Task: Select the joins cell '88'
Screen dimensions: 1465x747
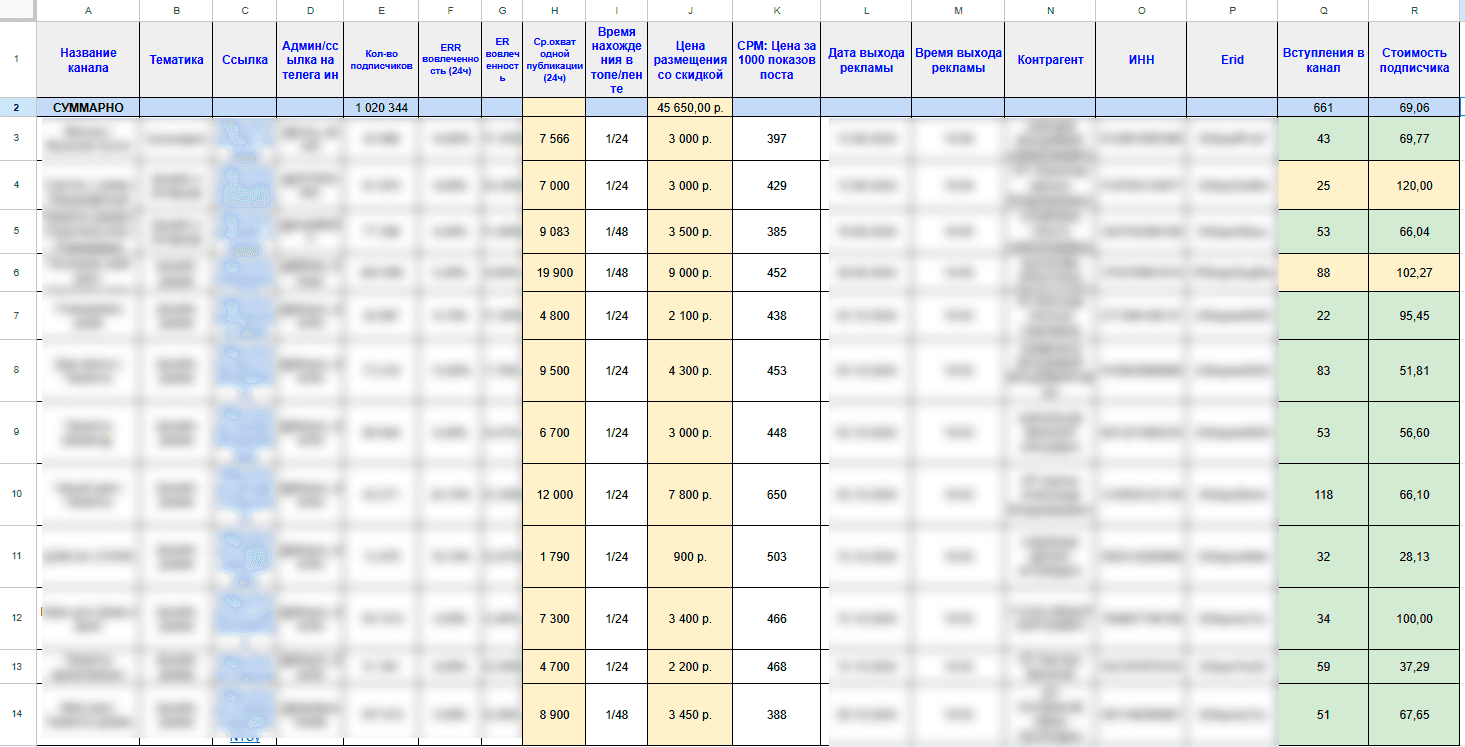Action: 1324,273
